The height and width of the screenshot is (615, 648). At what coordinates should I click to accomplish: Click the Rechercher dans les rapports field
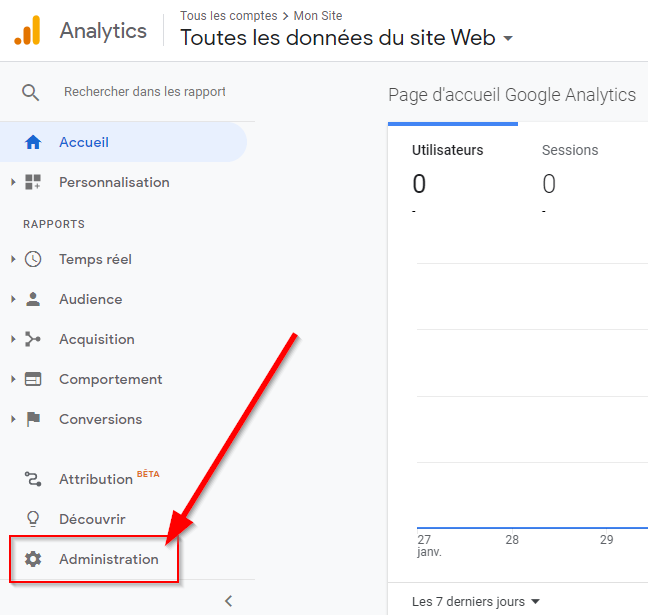145,92
